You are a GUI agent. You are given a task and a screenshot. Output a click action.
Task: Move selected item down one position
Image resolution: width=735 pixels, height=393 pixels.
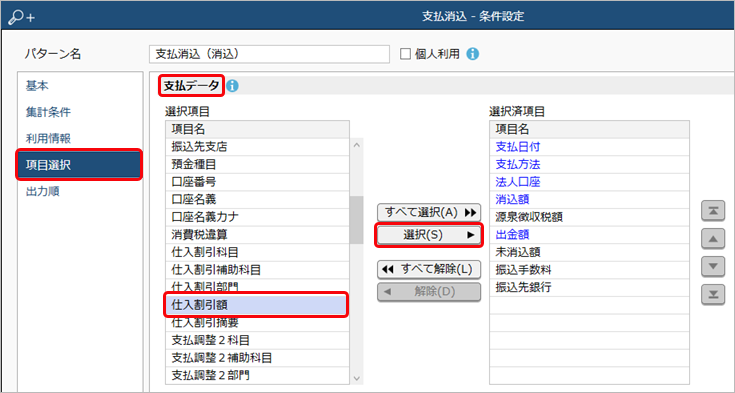pyautogui.click(x=713, y=266)
